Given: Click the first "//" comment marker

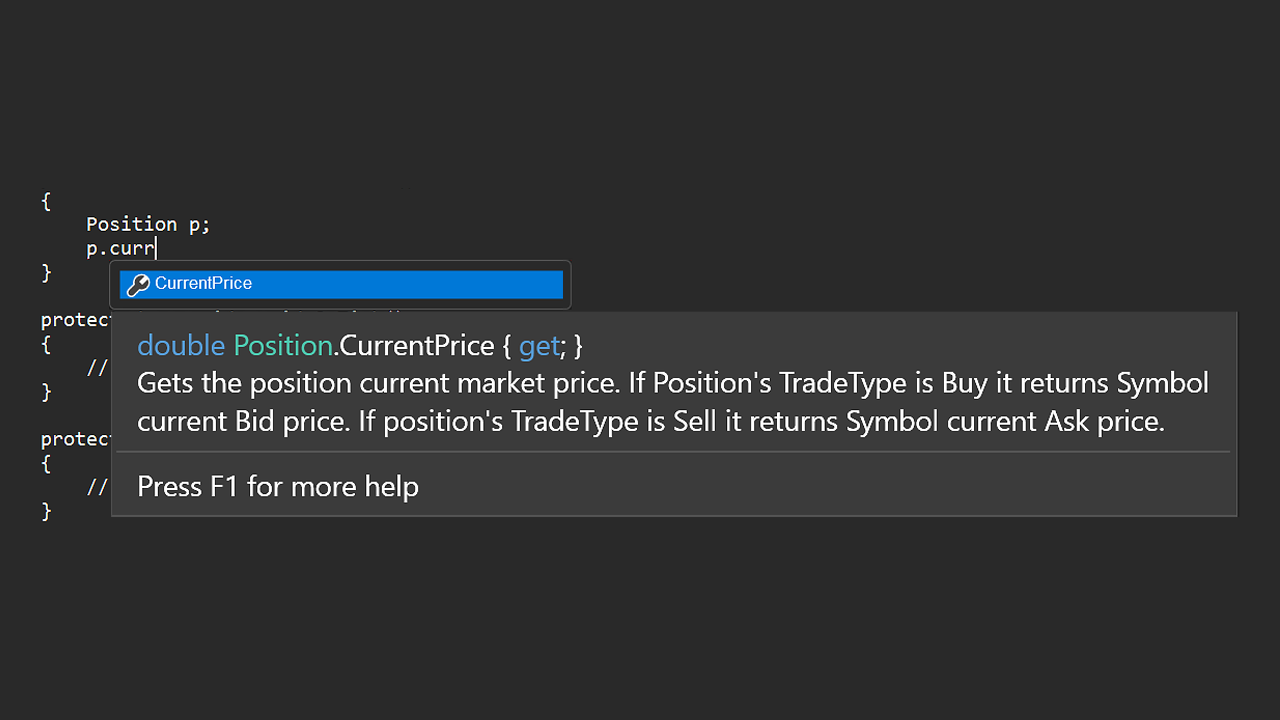Looking at the screenshot, I should pyautogui.click(x=97, y=368).
